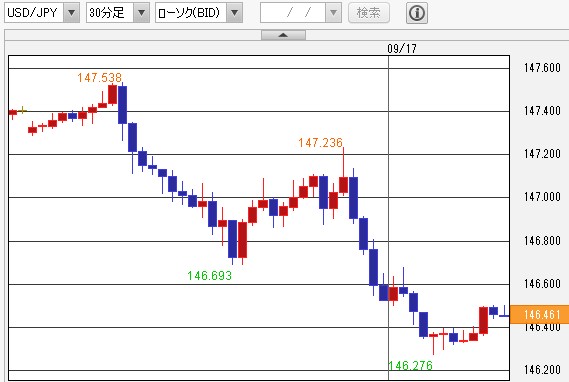The image size is (569, 382).
Task: Click the tall blue candle below 147.538
Action: pyautogui.click(x=123, y=105)
